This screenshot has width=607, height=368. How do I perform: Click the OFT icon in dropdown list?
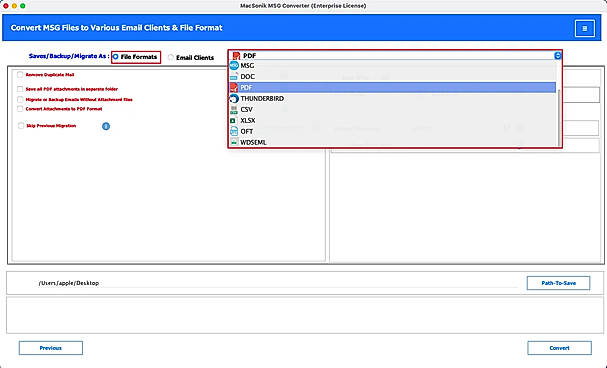coord(234,132)
